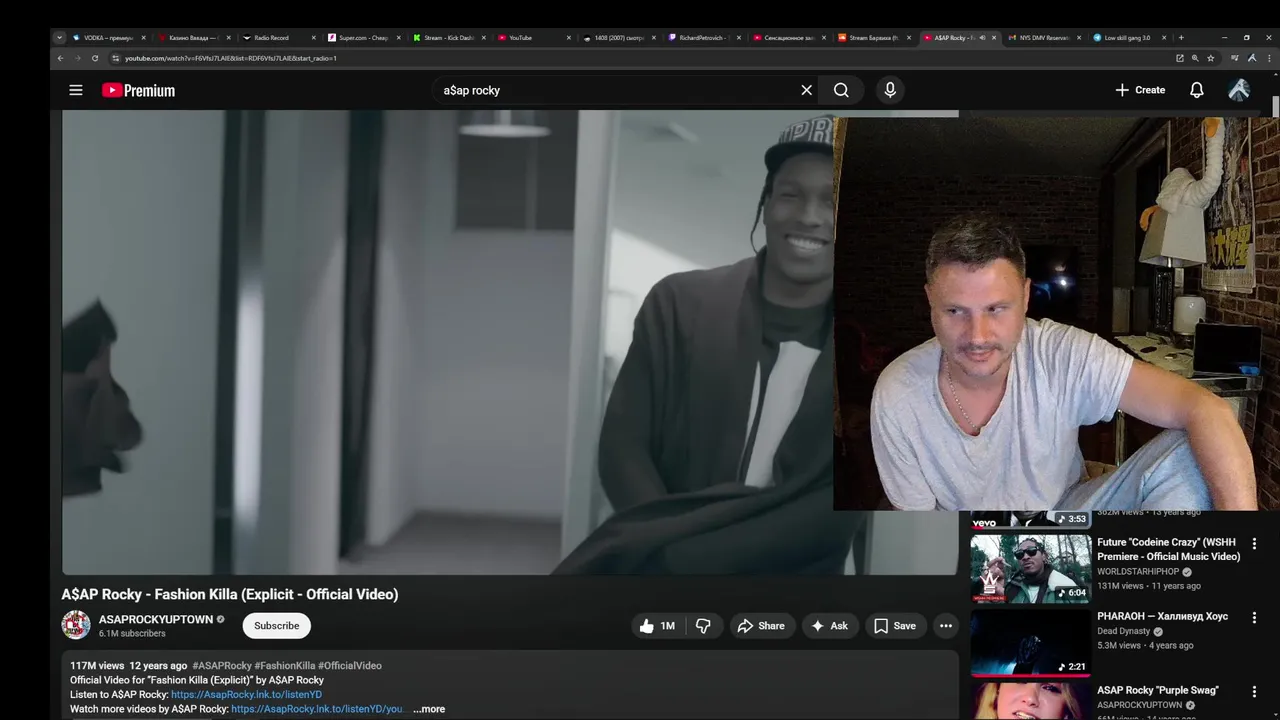Click the WORLDSTARHIPHOP channel name
Viewport: 1280px width, 720px height.
pos(1138,572)
